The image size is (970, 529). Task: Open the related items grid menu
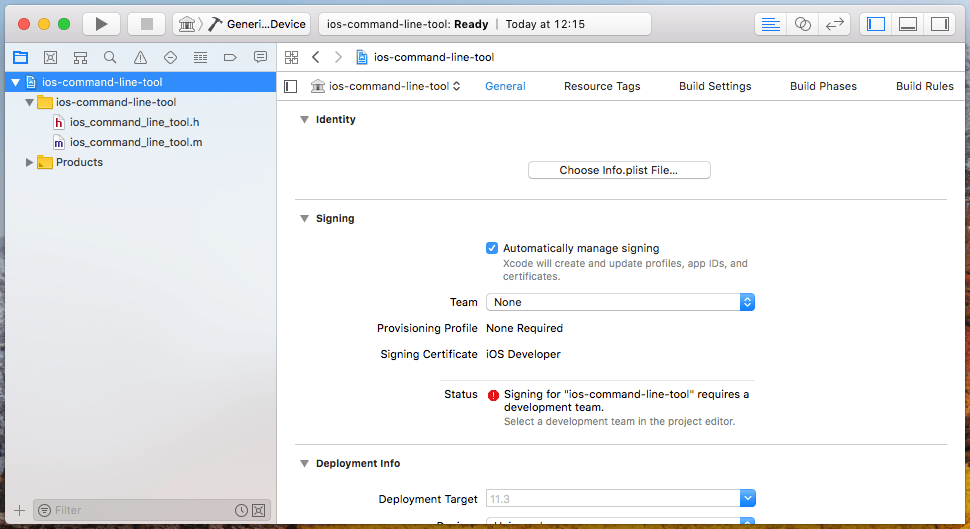(291, 58)
